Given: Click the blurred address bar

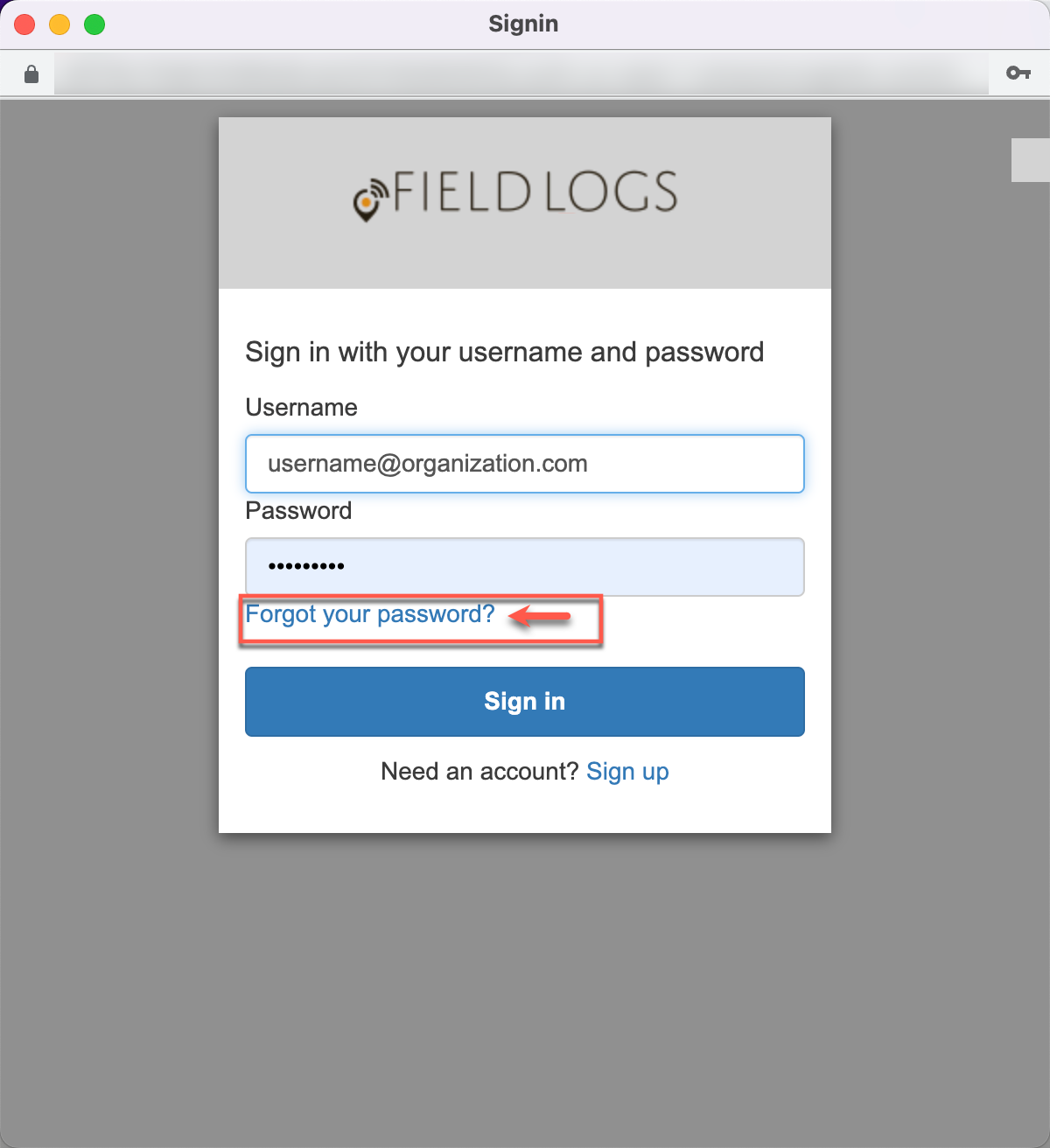Looking at the screenshot, I should 521,73.
